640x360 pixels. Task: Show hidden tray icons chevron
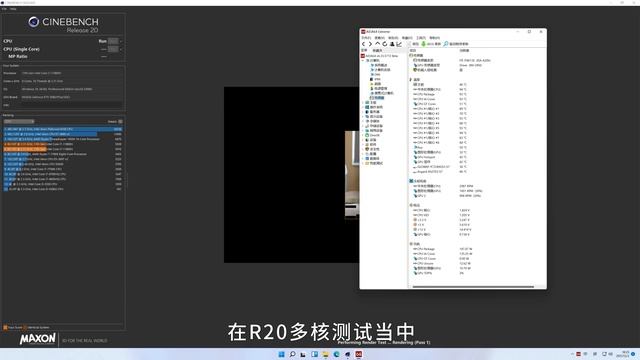[572, 354]
